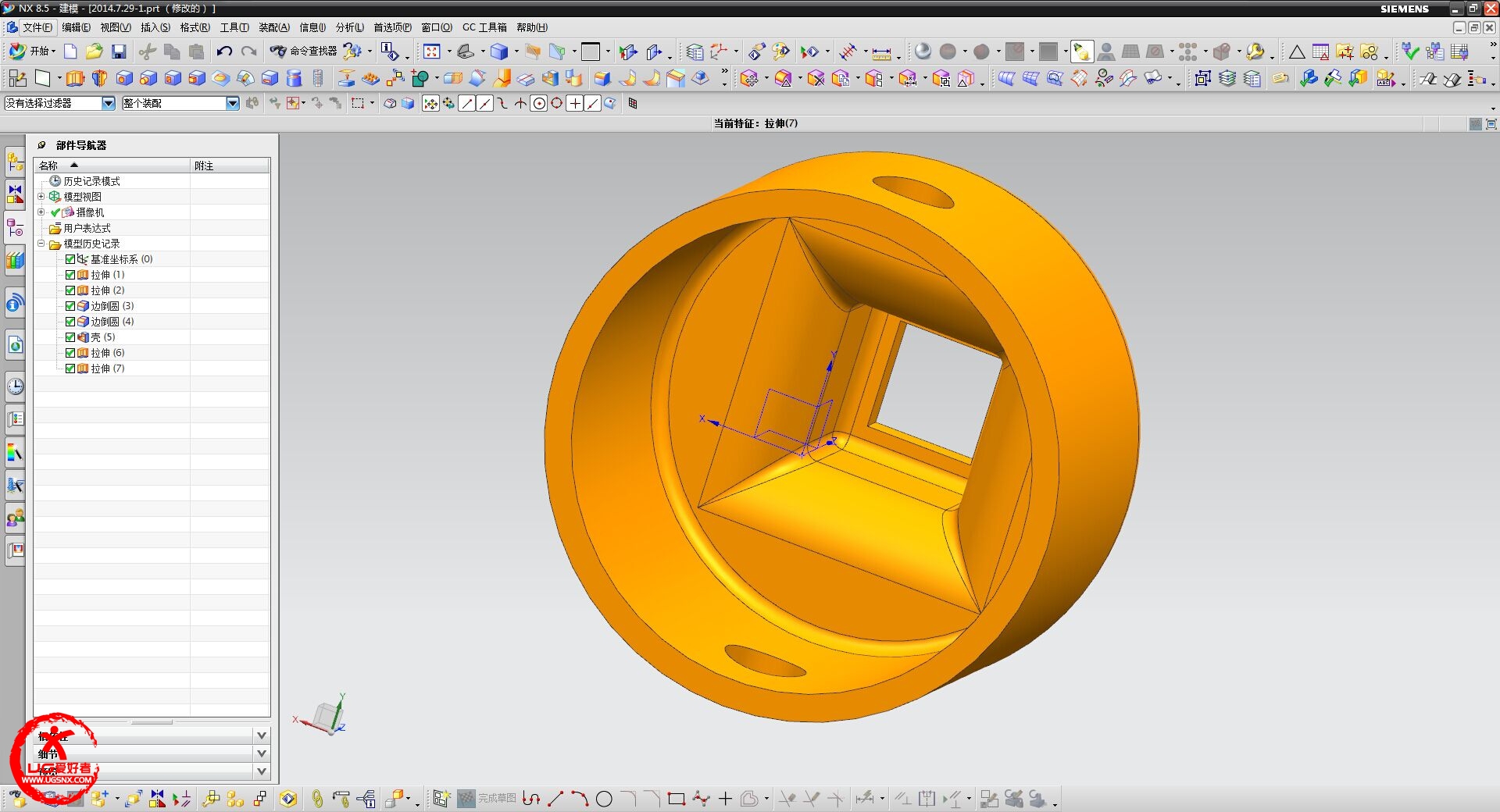Click the Through Curve Mesh surface icon
The image size is (1500, 812).
[x=1030, y=78]
